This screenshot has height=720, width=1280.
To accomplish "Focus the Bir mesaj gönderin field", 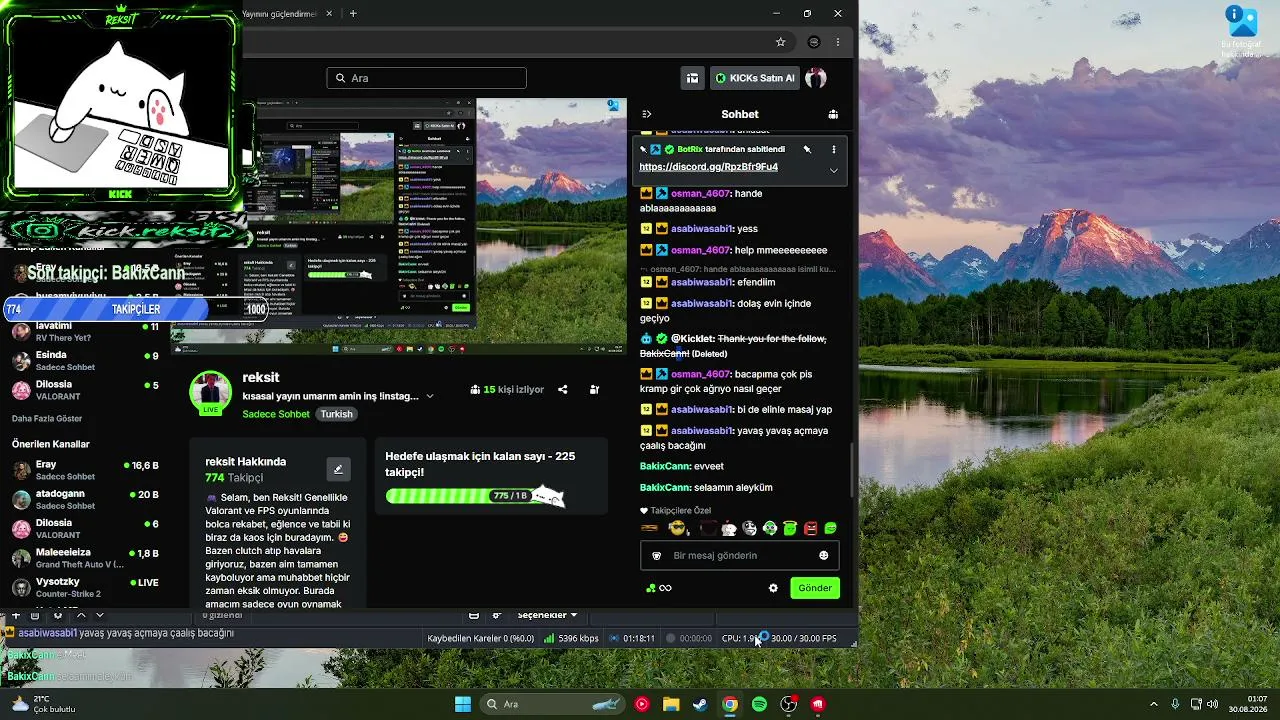I will click(x=740, y=555).
